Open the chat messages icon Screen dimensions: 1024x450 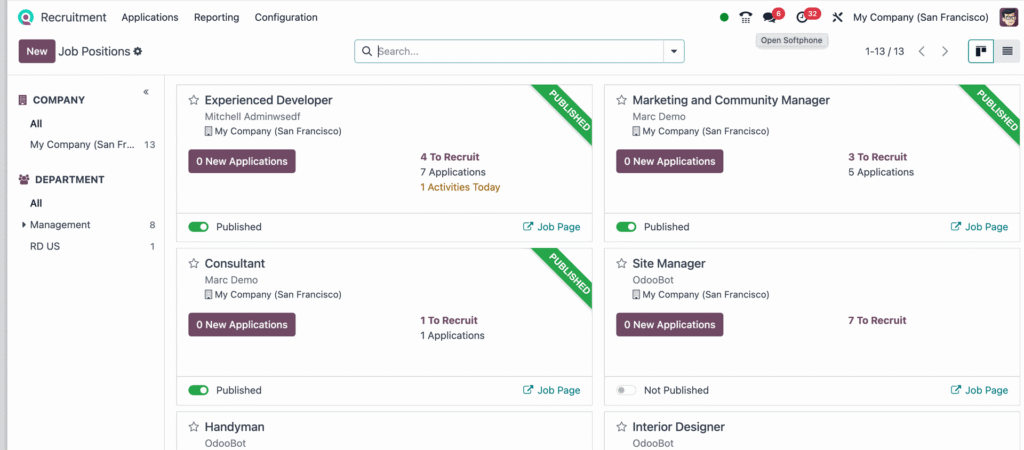pyautogui.click(x=769, y=17)
